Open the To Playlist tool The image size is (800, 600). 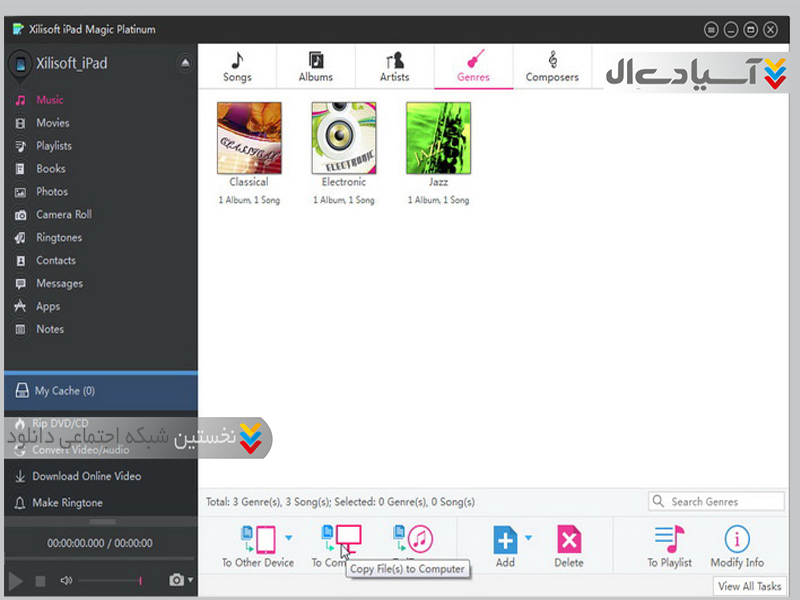click(x=669, y=540)
